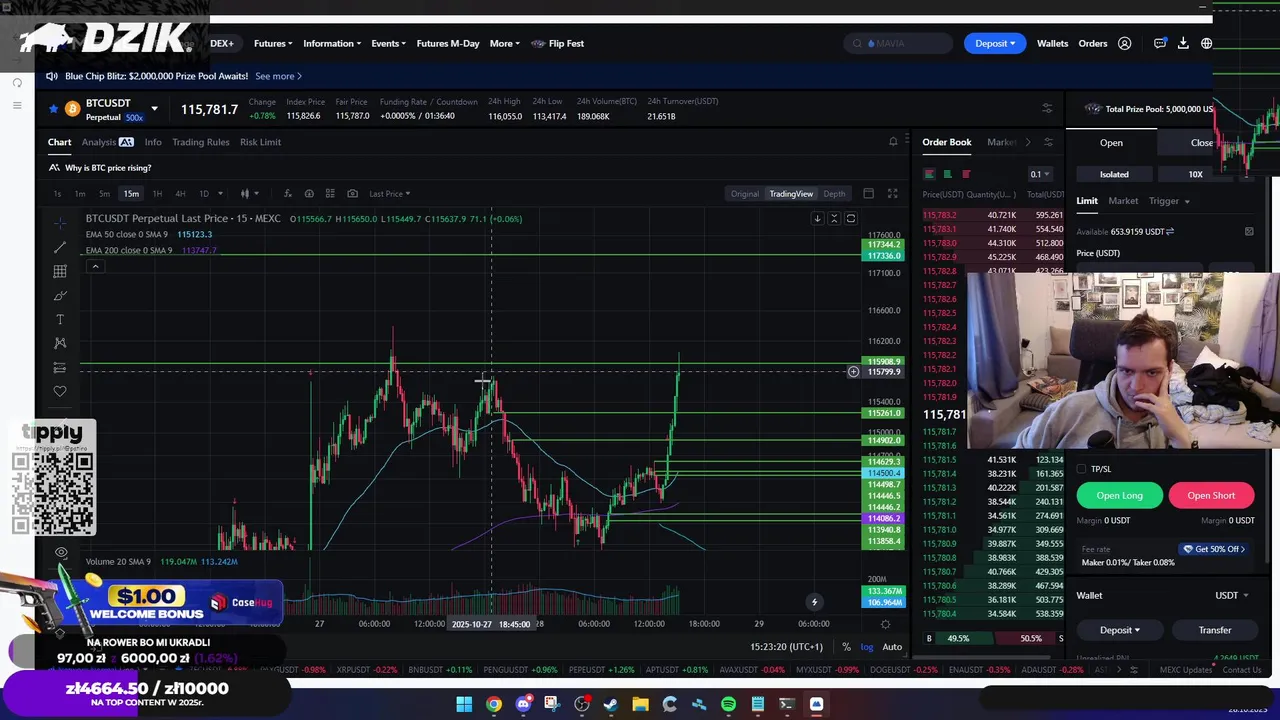This screenshot has width=1280, height=720.
Task: Open the calculator icon next to Available balance
Action: pyautogui.click(x=1249, y=231)
